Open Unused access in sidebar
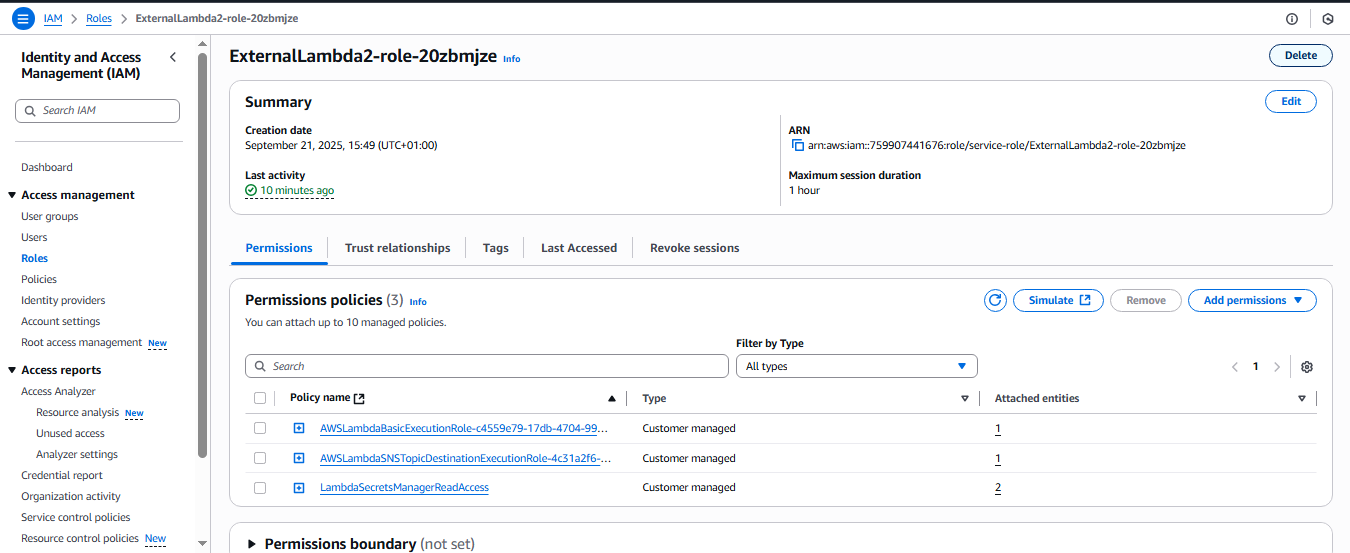The width and height of the screenshot is (1350, 553). tap(70, 433)
